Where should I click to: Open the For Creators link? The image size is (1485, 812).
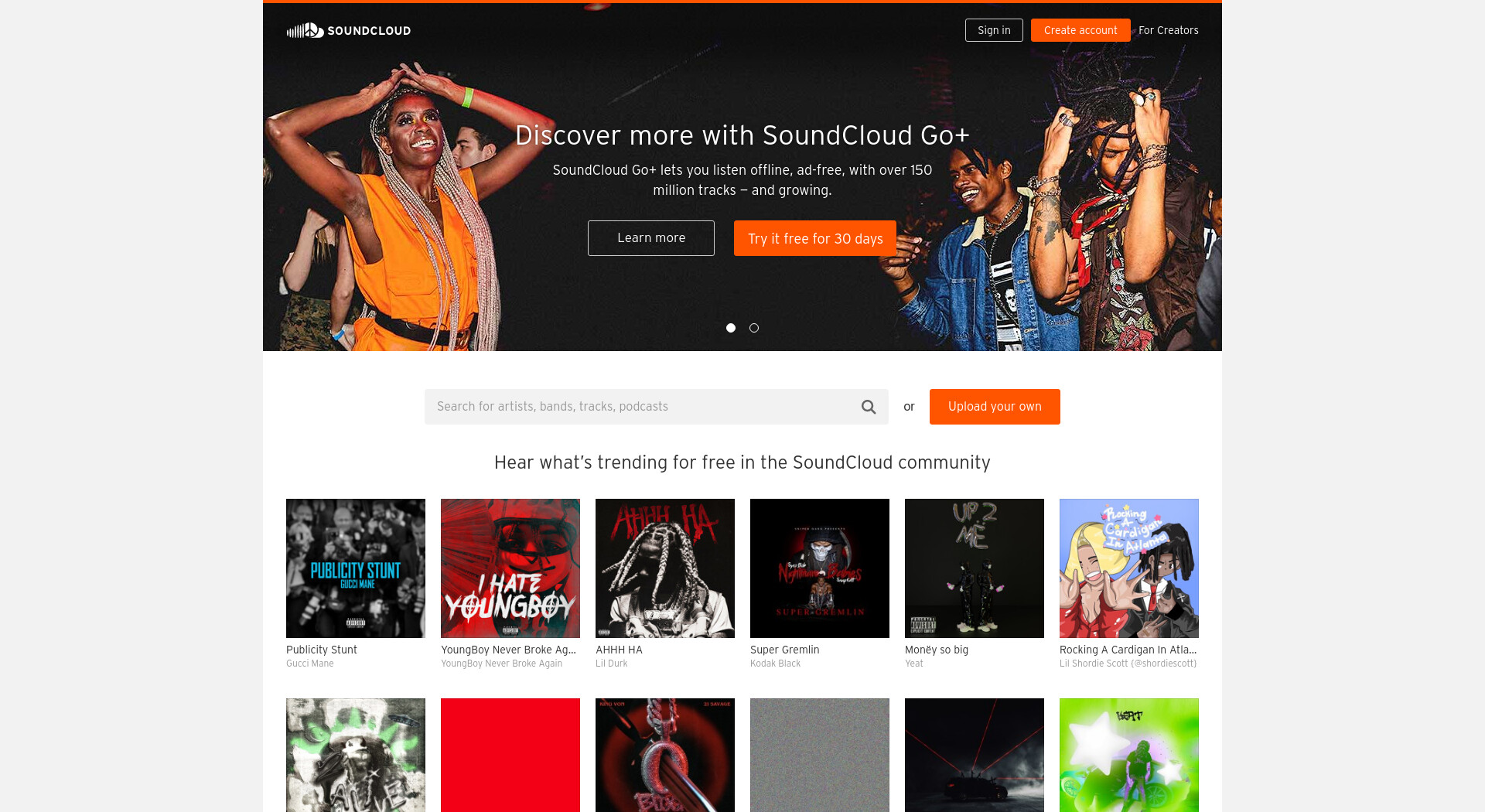1169,30
